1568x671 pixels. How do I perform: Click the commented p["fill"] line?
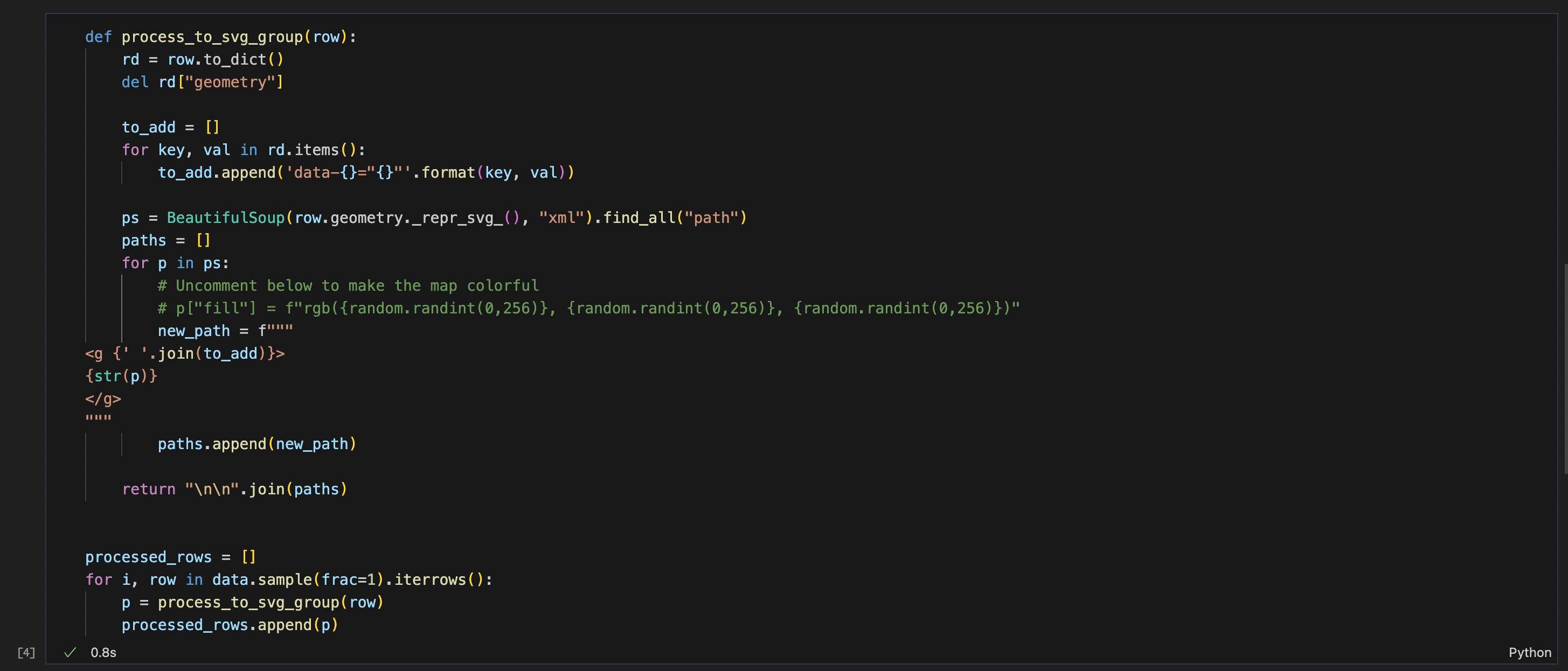pyautogui.click(x=588, y=309)
